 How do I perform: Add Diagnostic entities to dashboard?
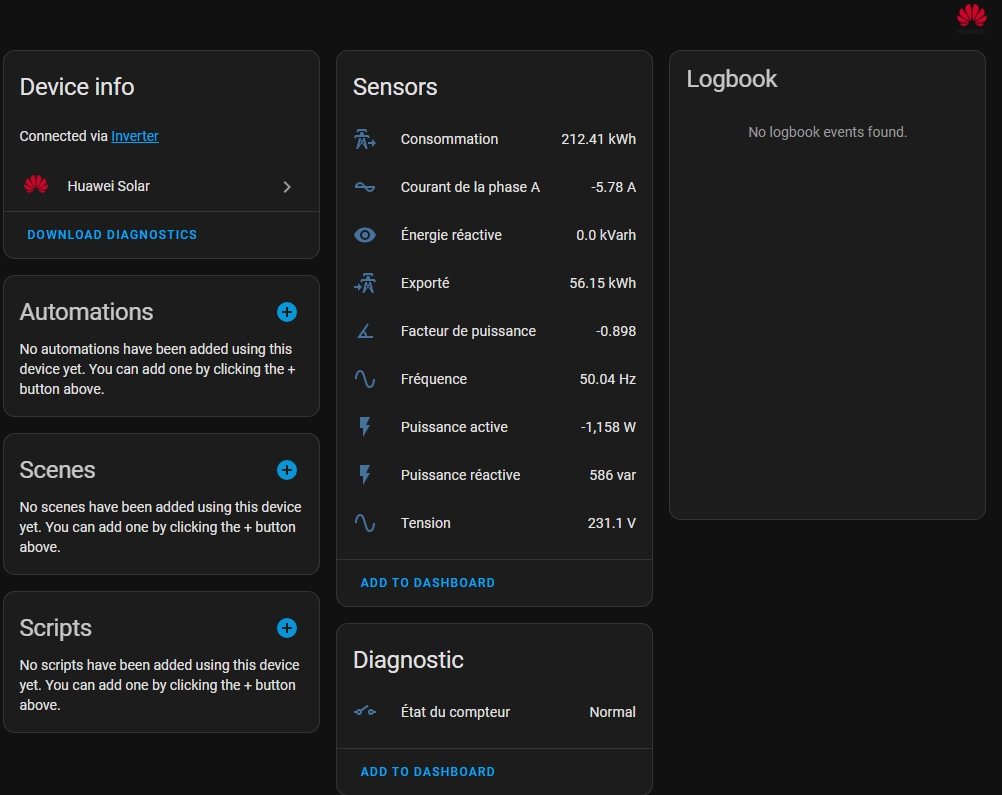(x=428, y=772)
